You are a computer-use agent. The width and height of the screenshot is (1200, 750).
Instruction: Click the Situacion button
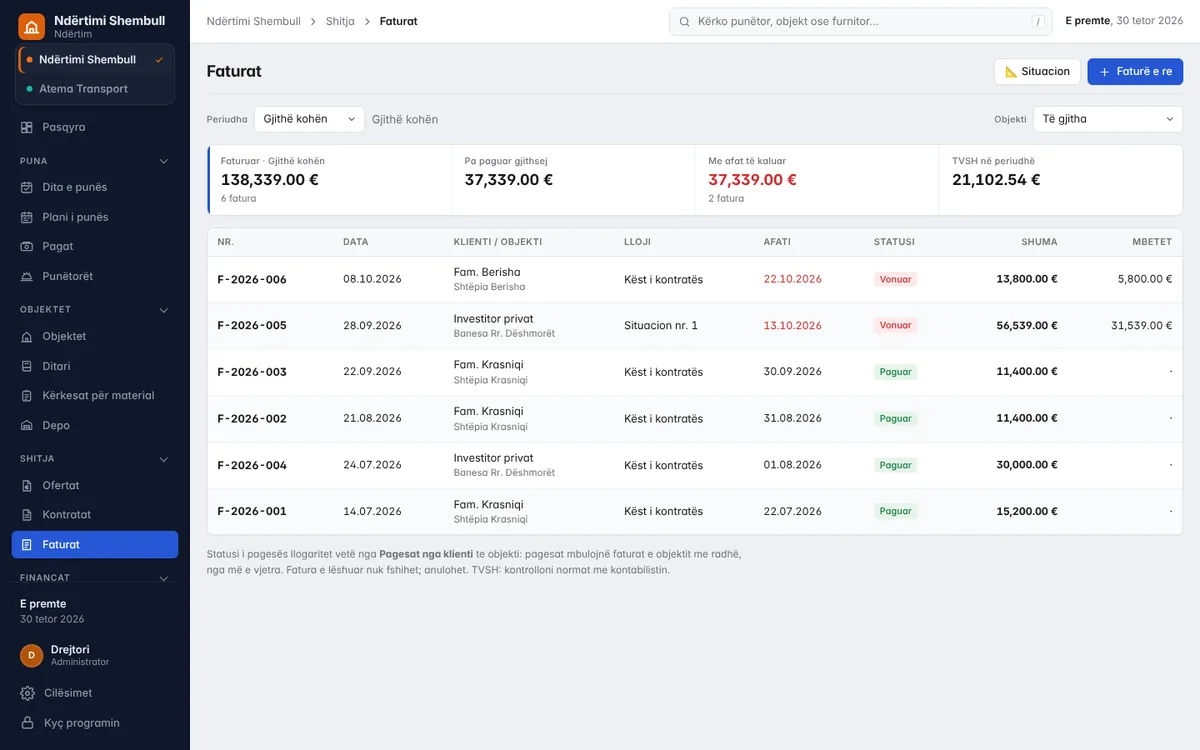point(1037,72)
